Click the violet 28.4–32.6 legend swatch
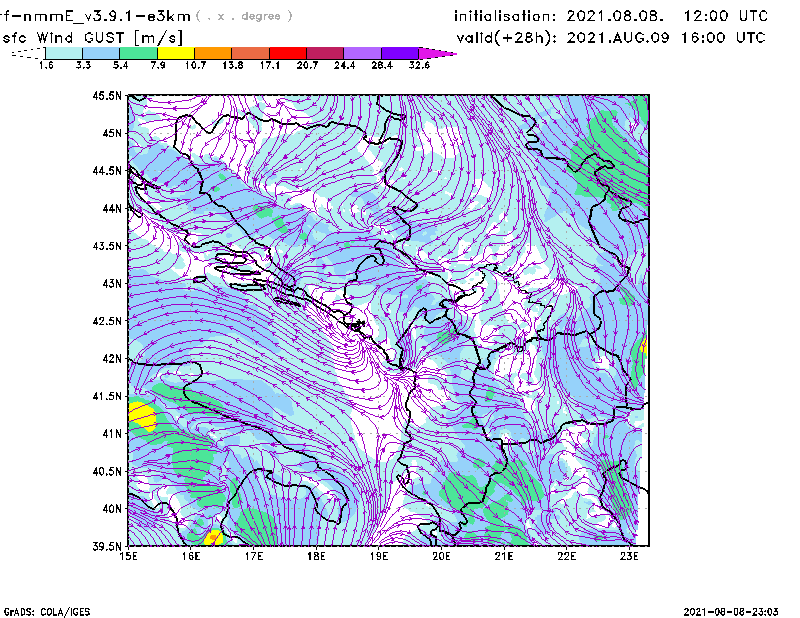Image resolution: width=800 pixels, height=618 pixels. (399, 53)
